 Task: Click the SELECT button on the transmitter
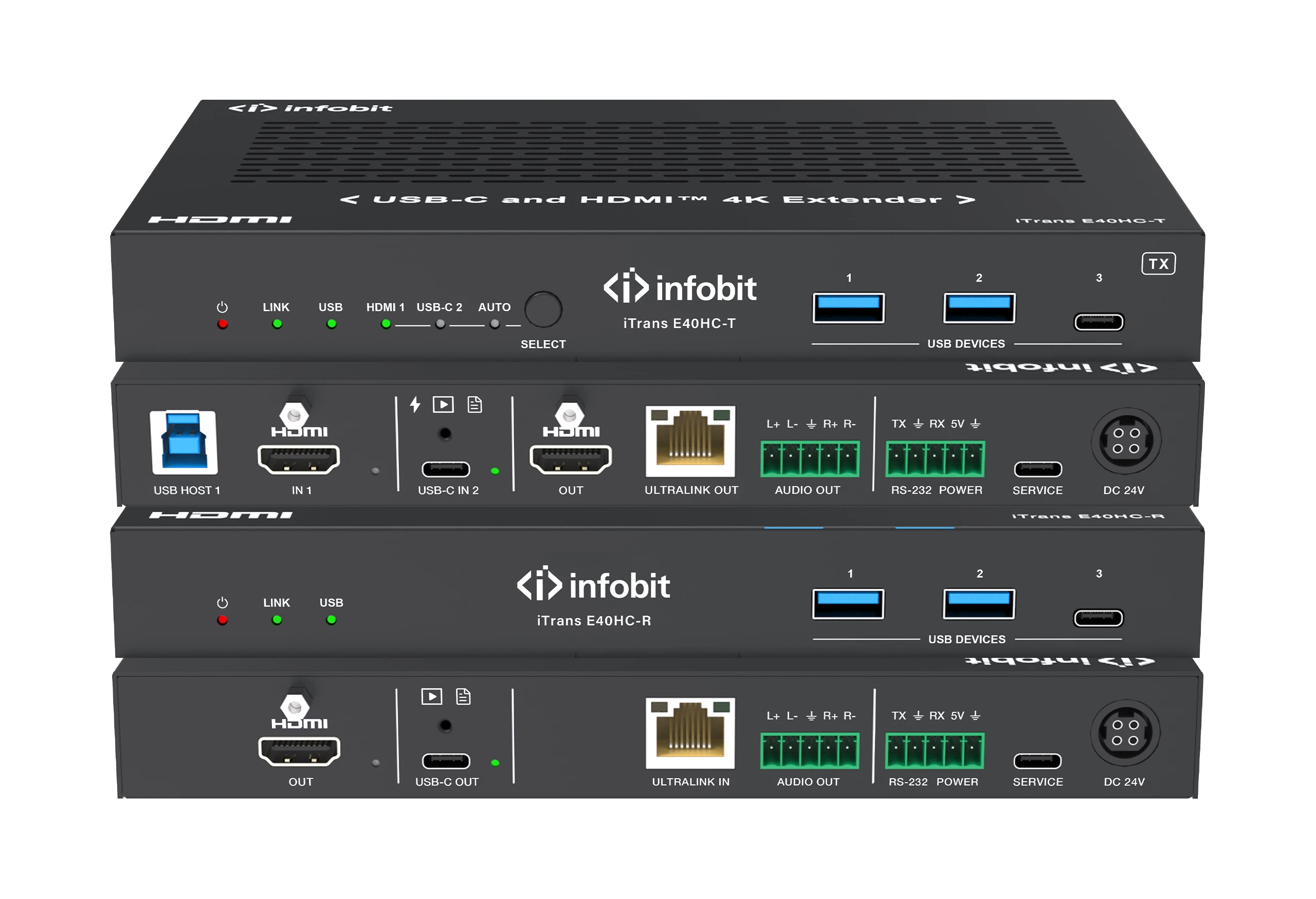543,309
